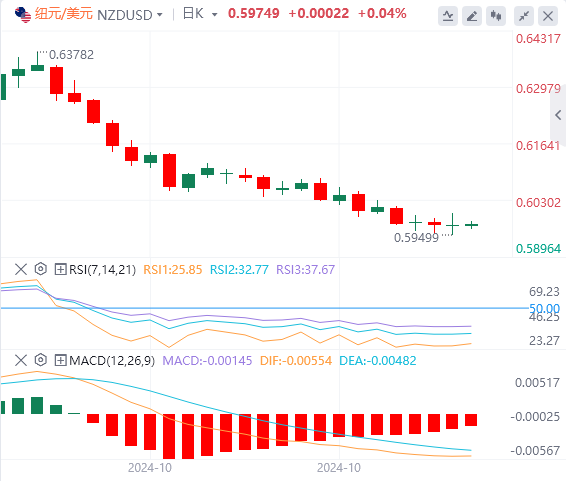Open the NZDUSD symbol dropdown

[130, 15]
